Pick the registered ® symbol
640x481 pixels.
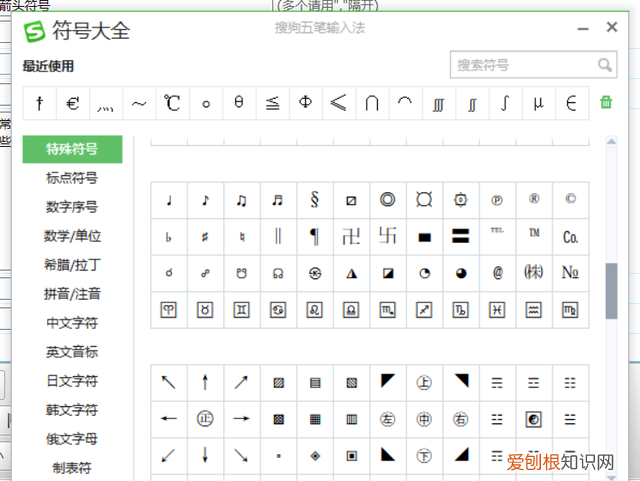[534, 200]
